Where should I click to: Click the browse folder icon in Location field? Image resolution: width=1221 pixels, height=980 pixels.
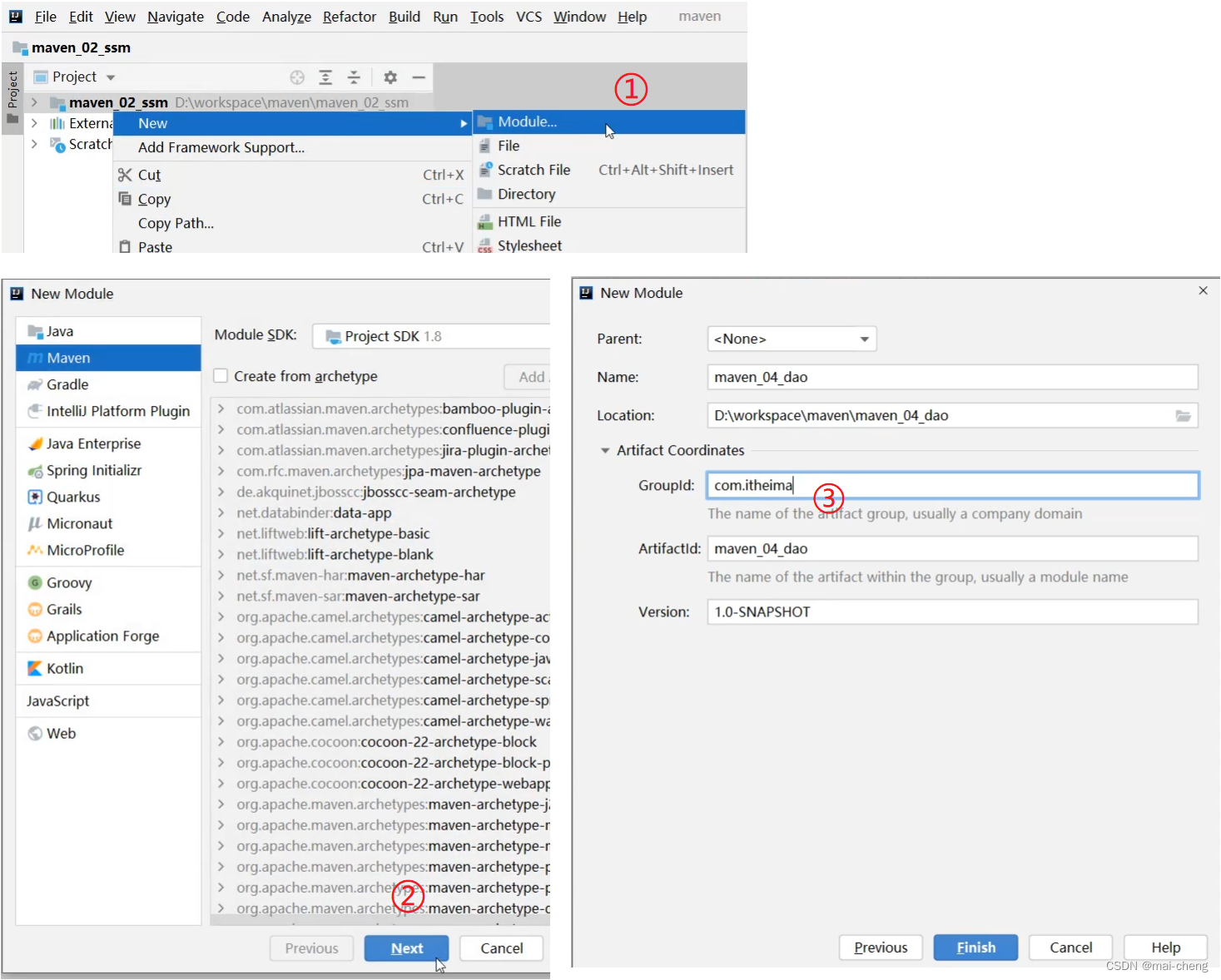(1183, 416)
